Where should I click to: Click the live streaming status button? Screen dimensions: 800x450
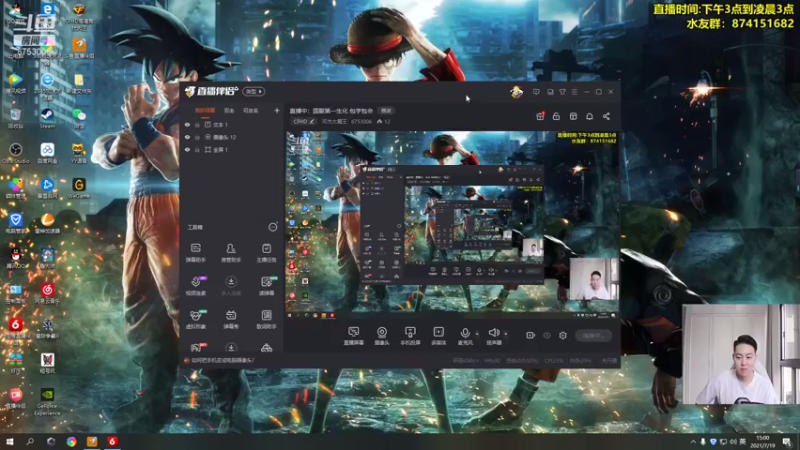pos(593,335)
